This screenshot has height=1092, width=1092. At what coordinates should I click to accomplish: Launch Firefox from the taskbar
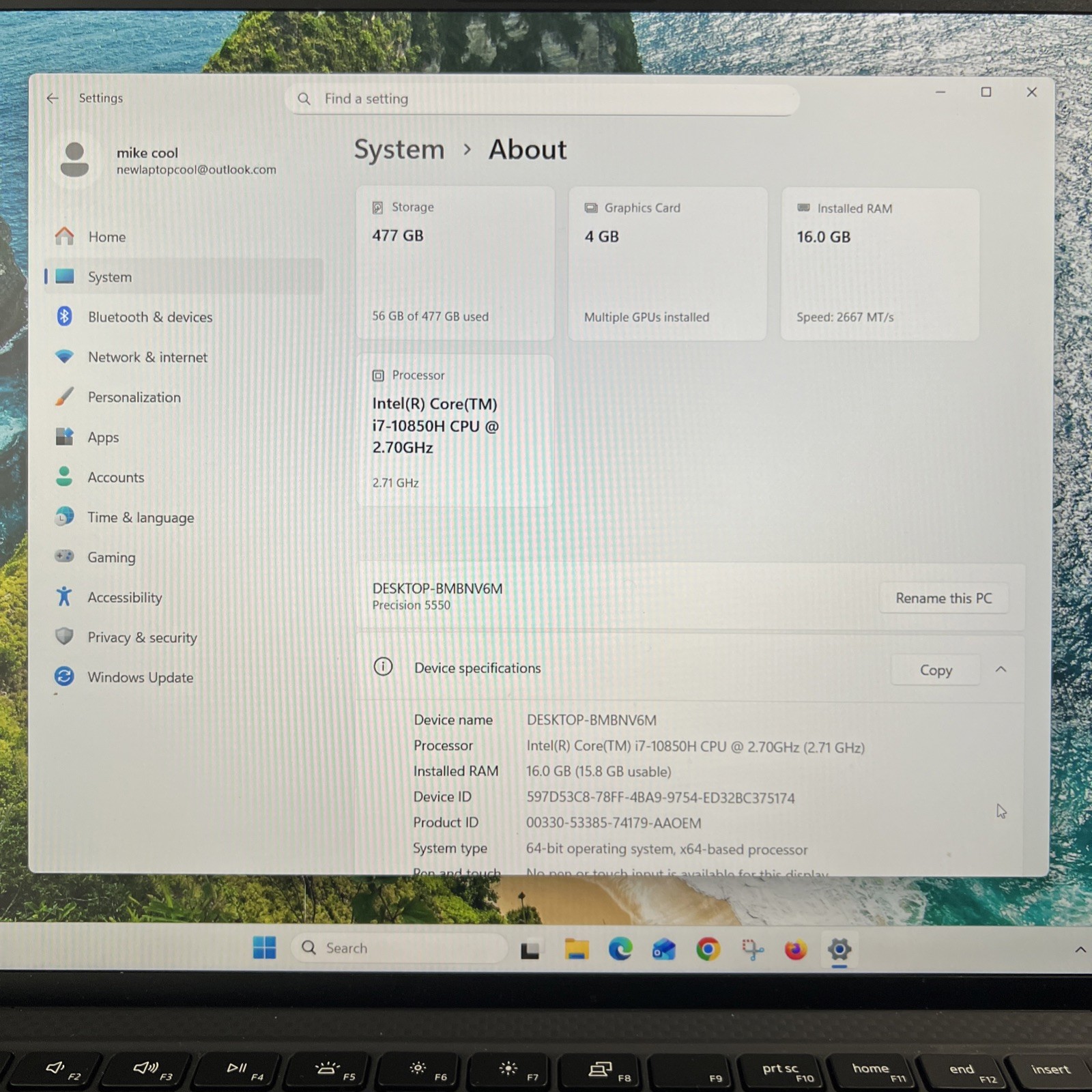click(x=796, y=949)
